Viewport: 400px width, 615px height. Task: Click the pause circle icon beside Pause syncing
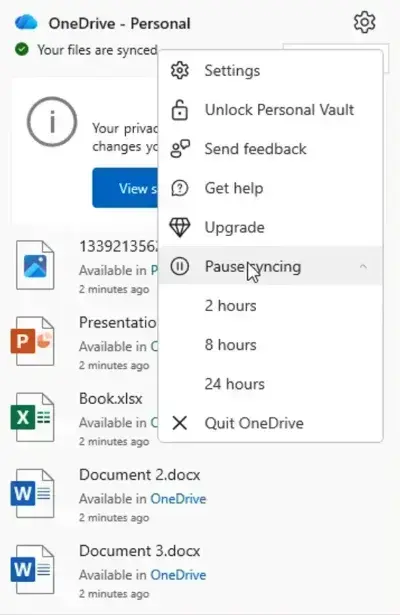[180, 267]
